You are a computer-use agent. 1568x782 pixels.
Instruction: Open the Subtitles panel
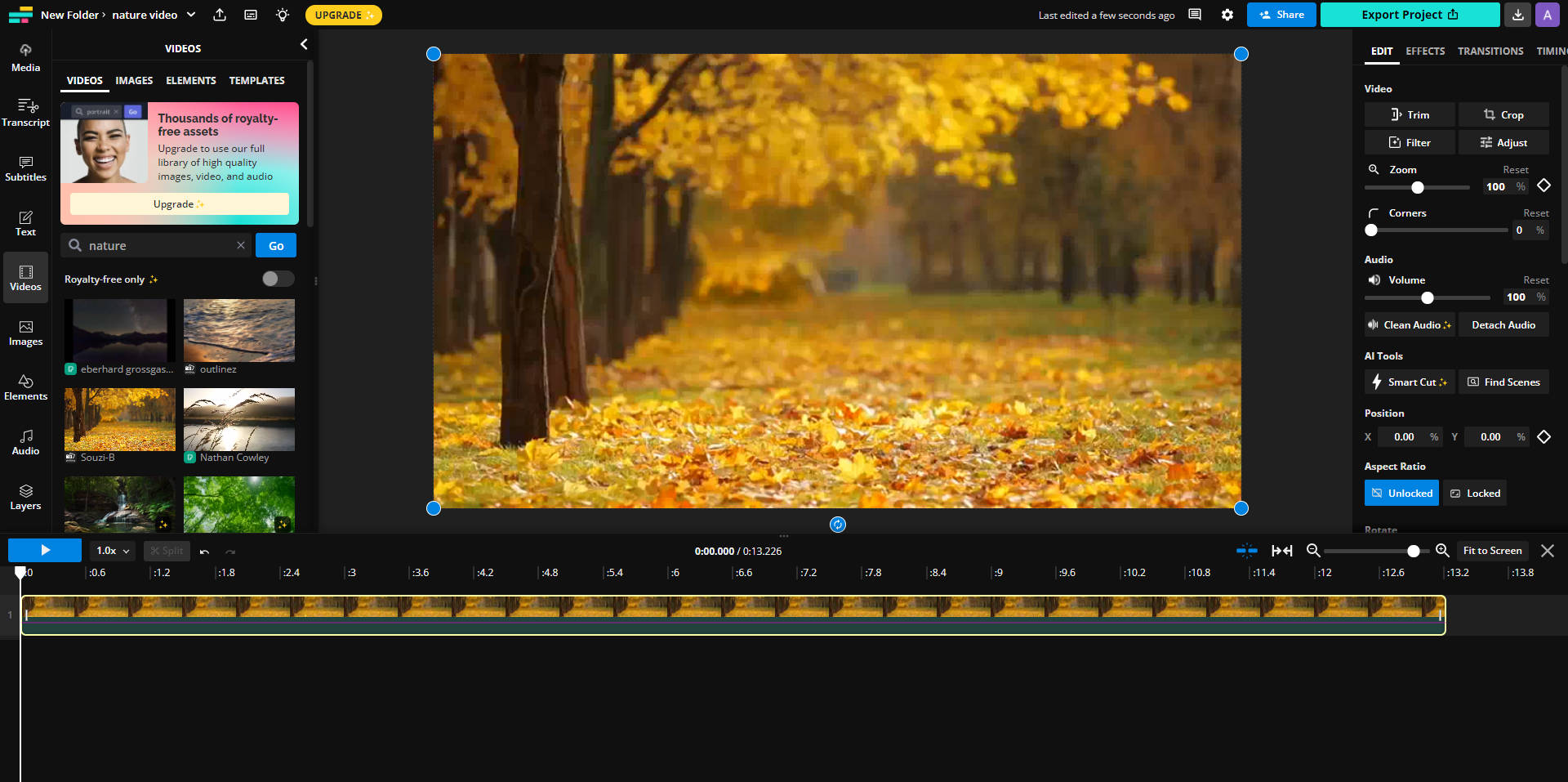pyautogui.click(x=25, y=168)
